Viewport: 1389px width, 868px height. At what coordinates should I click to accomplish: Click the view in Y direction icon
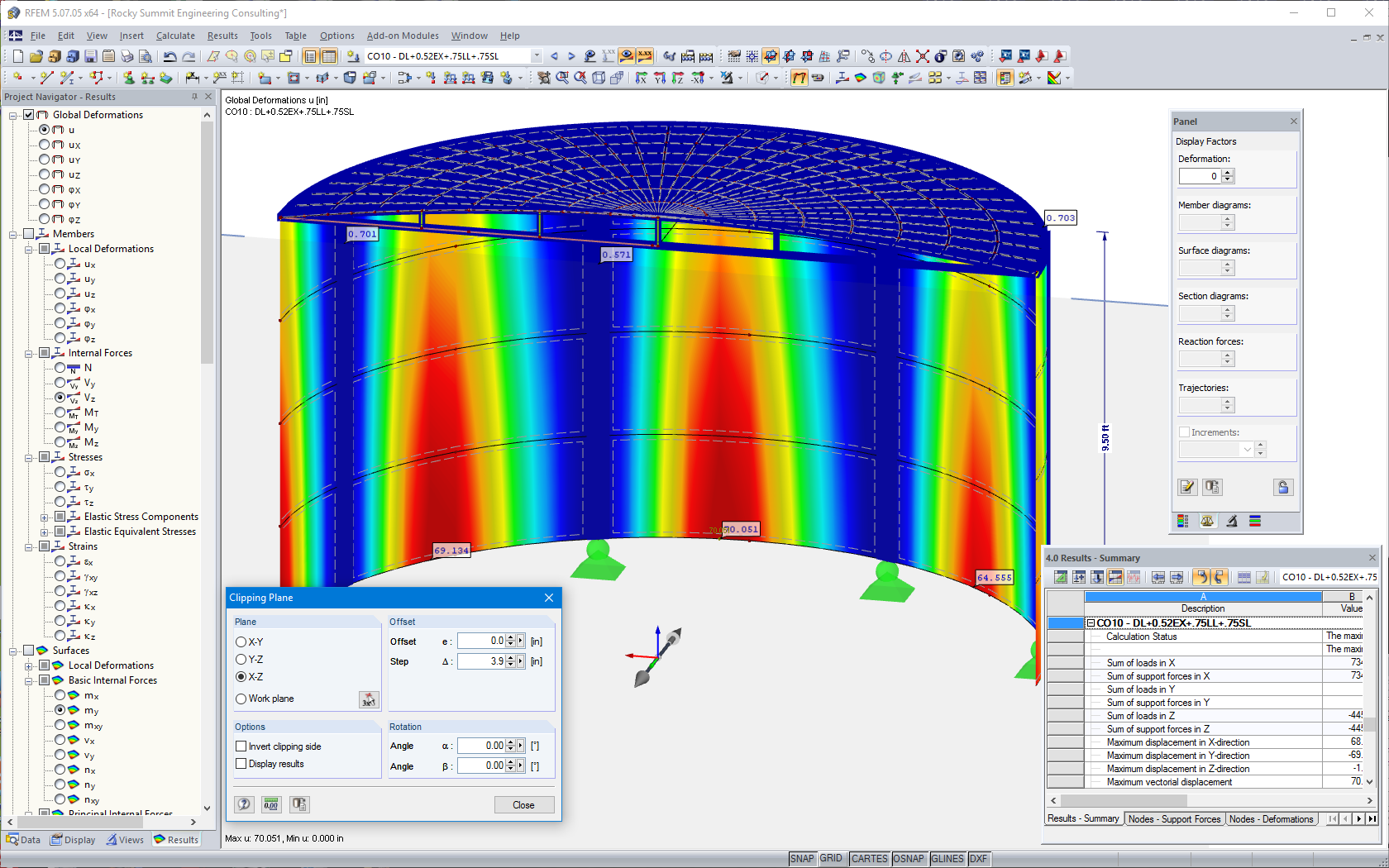pyautogui.click(x=660, y=78)
